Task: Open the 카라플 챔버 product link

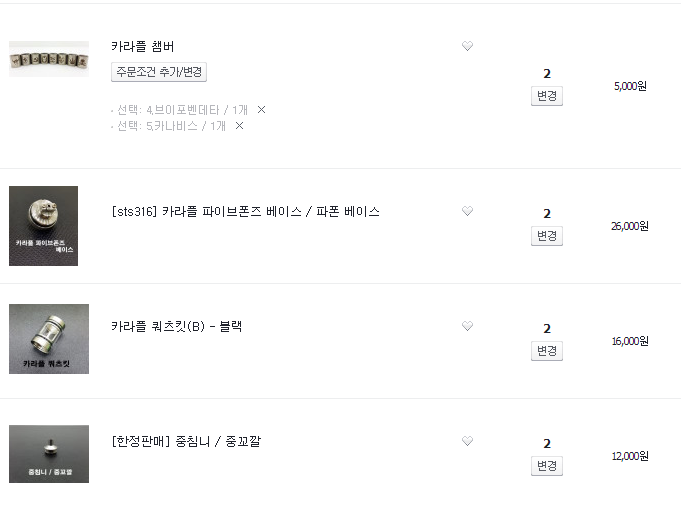Action: coord(143,46)
